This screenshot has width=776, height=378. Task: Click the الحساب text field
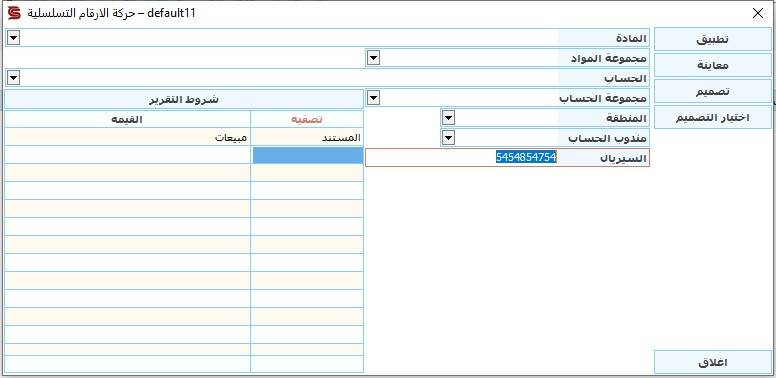tap(289, 78)
